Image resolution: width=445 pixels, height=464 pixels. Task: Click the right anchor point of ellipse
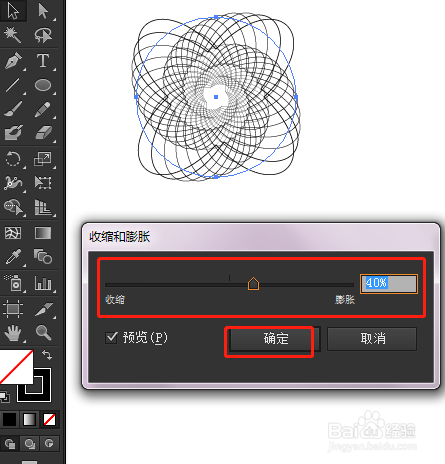pos(296,97)
